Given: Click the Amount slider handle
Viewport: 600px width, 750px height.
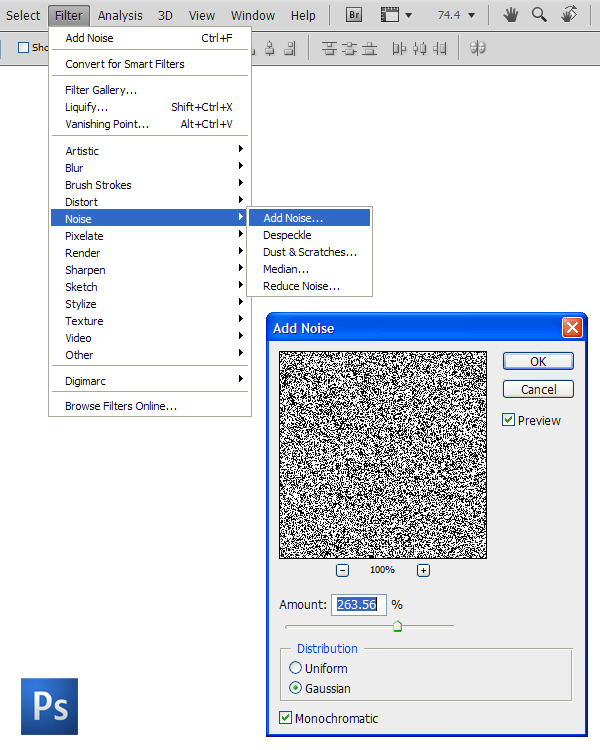Looking at the screenshot, I should click(397, 626).
